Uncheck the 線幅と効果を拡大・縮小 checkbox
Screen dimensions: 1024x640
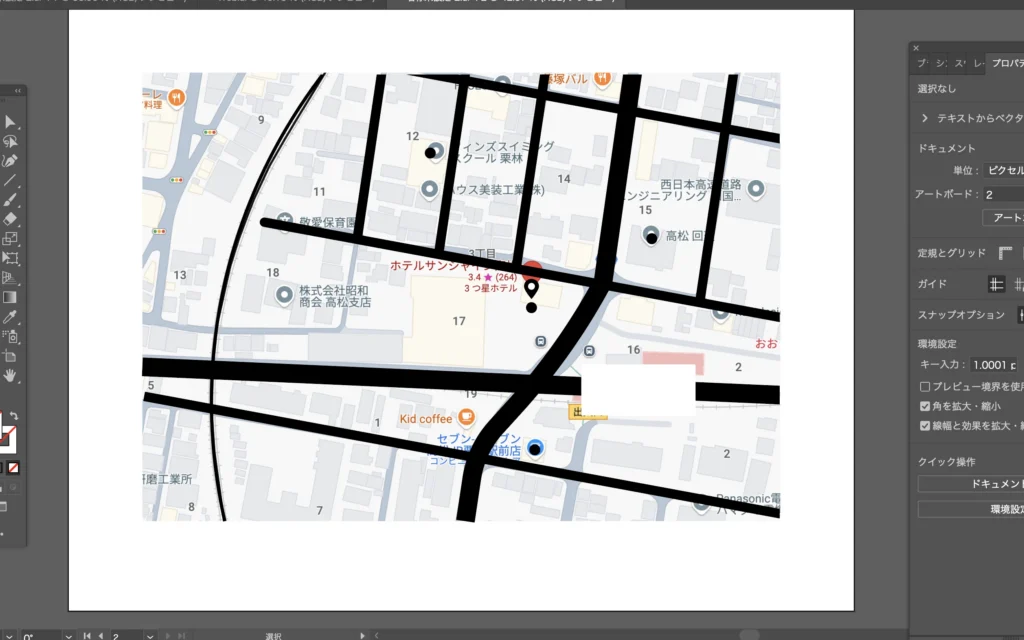tap(925, 425)
